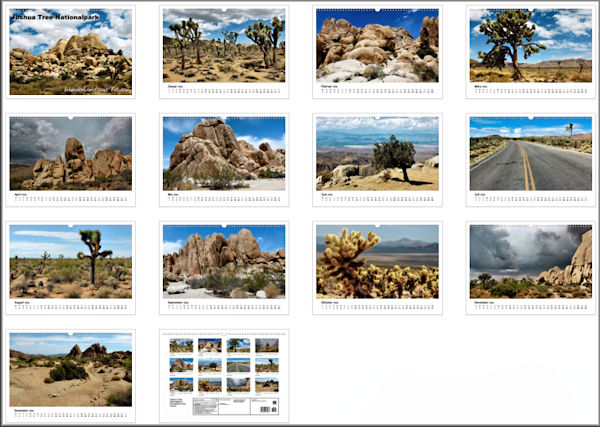Select the Oktober page with cholla cactus
The image size is (600, 427).
point(377,260)
